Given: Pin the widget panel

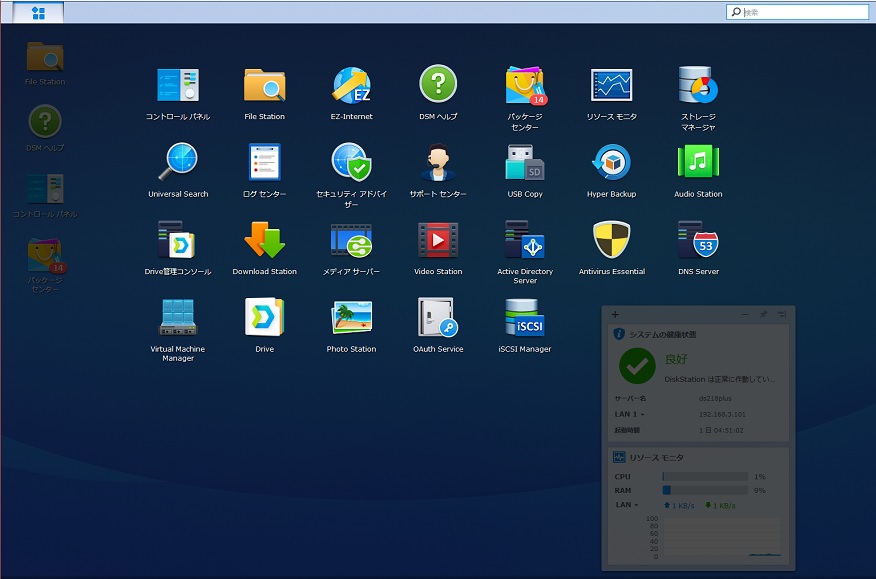Looking at the screenshot, I should [x=764, y=315].
